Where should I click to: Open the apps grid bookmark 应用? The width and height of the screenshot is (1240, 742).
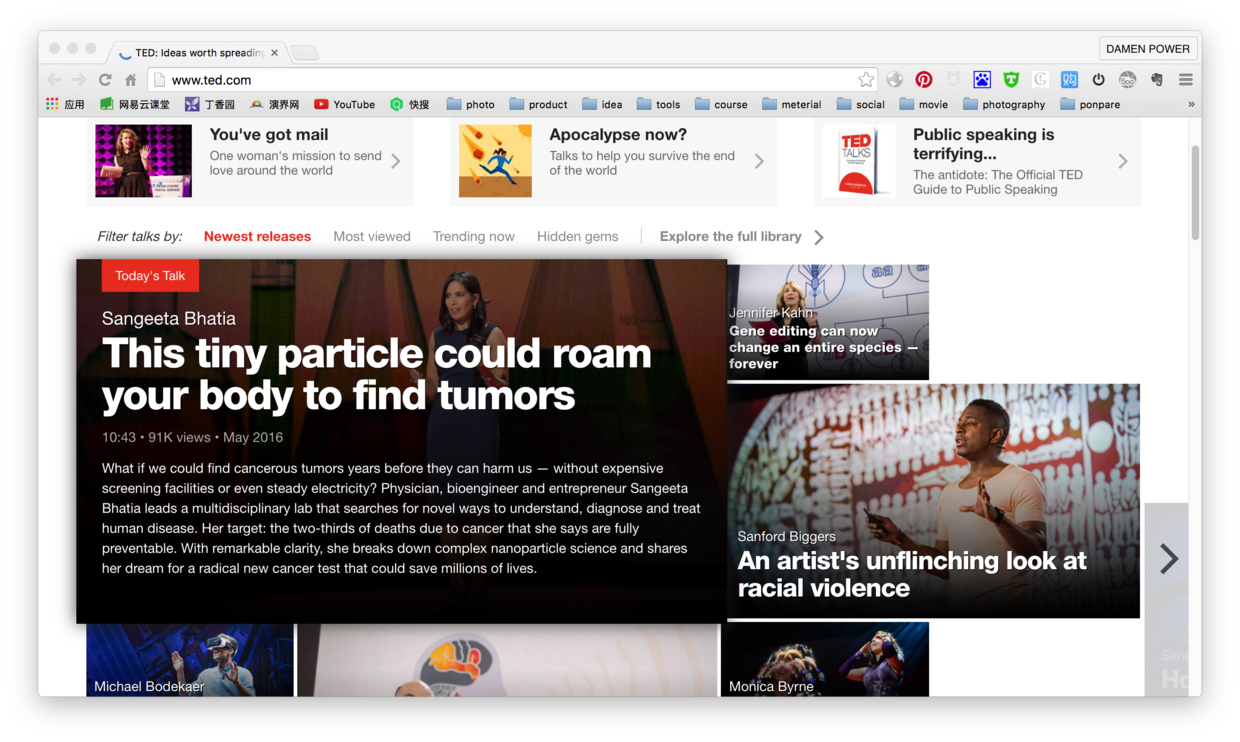pyautogui.click(x=65, y=104)
